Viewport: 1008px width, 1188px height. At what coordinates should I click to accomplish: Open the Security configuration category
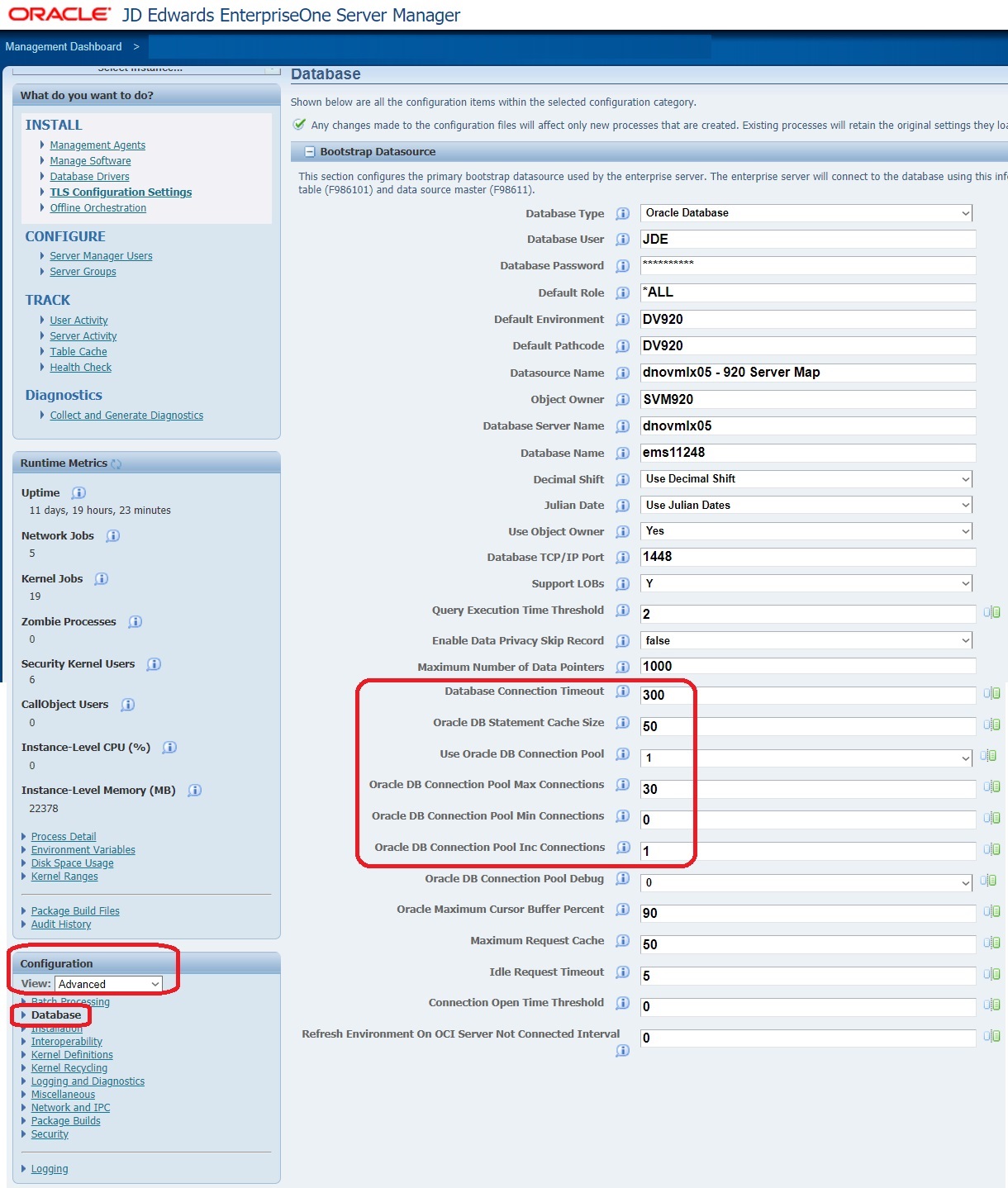pyautogui.click(x=50, y=1134)
